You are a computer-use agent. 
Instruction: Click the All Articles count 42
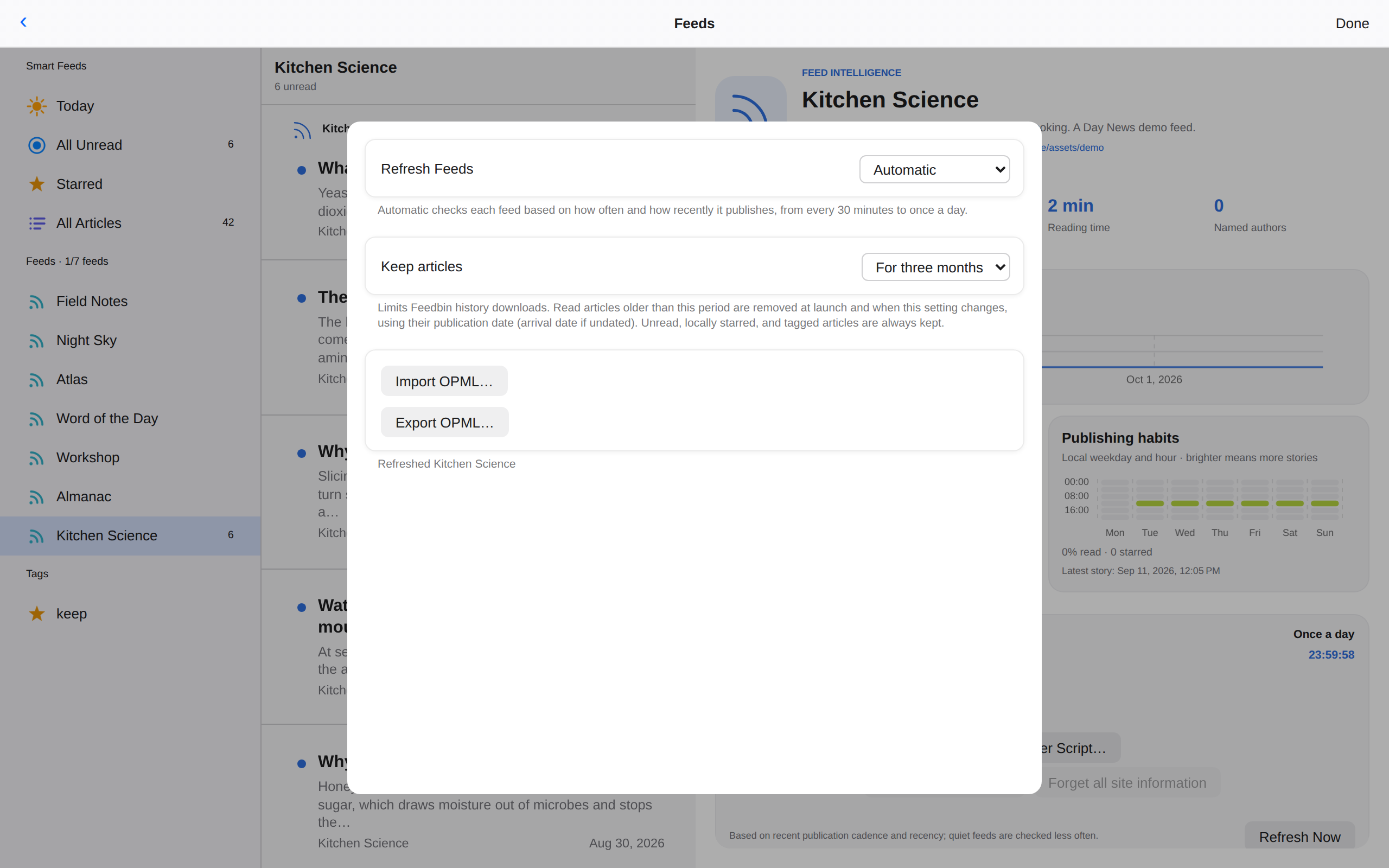tap(228, 222)
